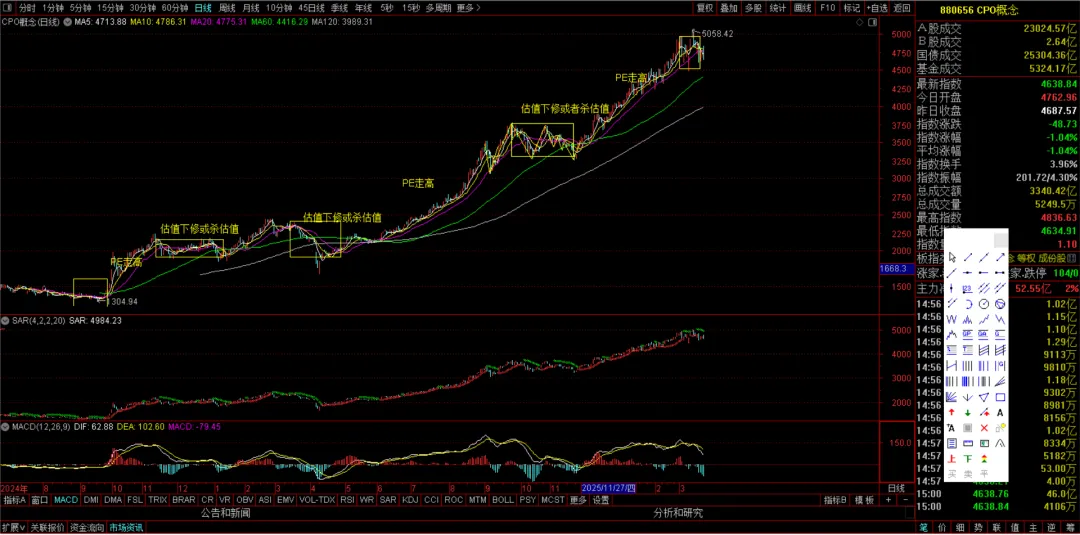Switch to the 分时 chart
Screen dimensions: 1080x535
[27, 8]
